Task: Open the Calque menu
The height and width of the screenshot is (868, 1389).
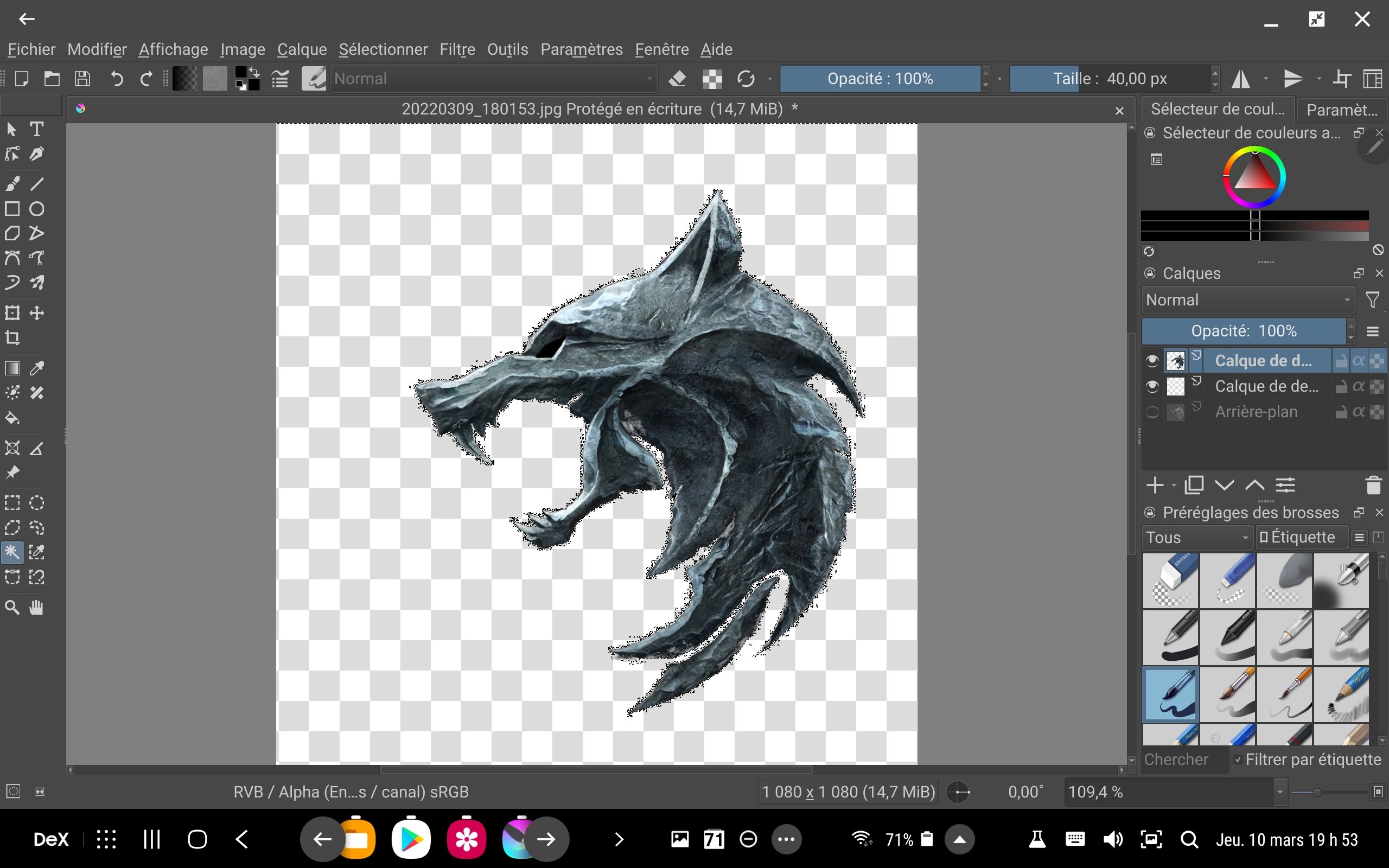Action: 301,49
